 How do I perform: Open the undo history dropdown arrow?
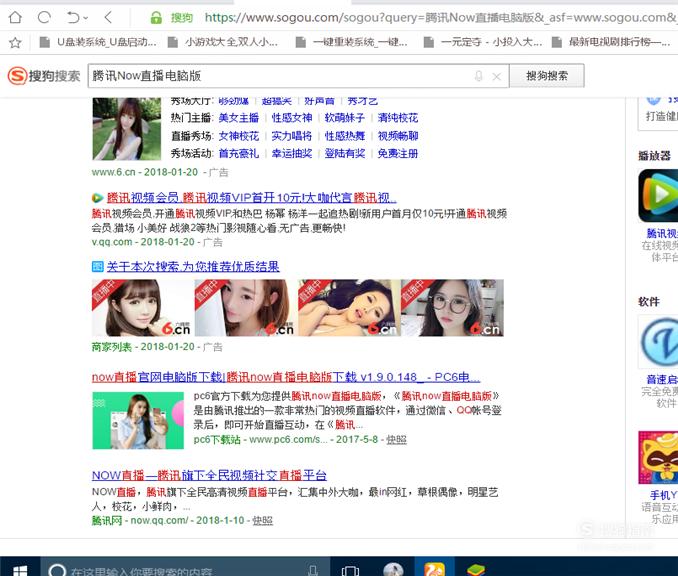pyautogui.click(x=86, y=18)
